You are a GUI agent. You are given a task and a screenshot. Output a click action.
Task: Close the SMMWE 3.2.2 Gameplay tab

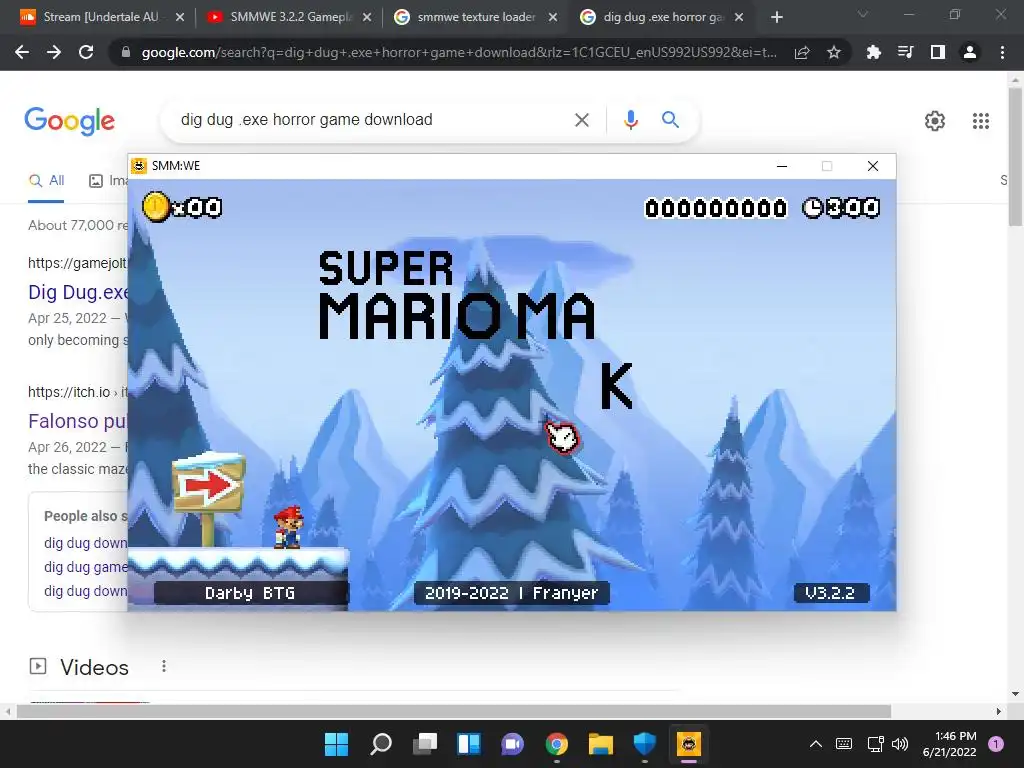(367, 18)
